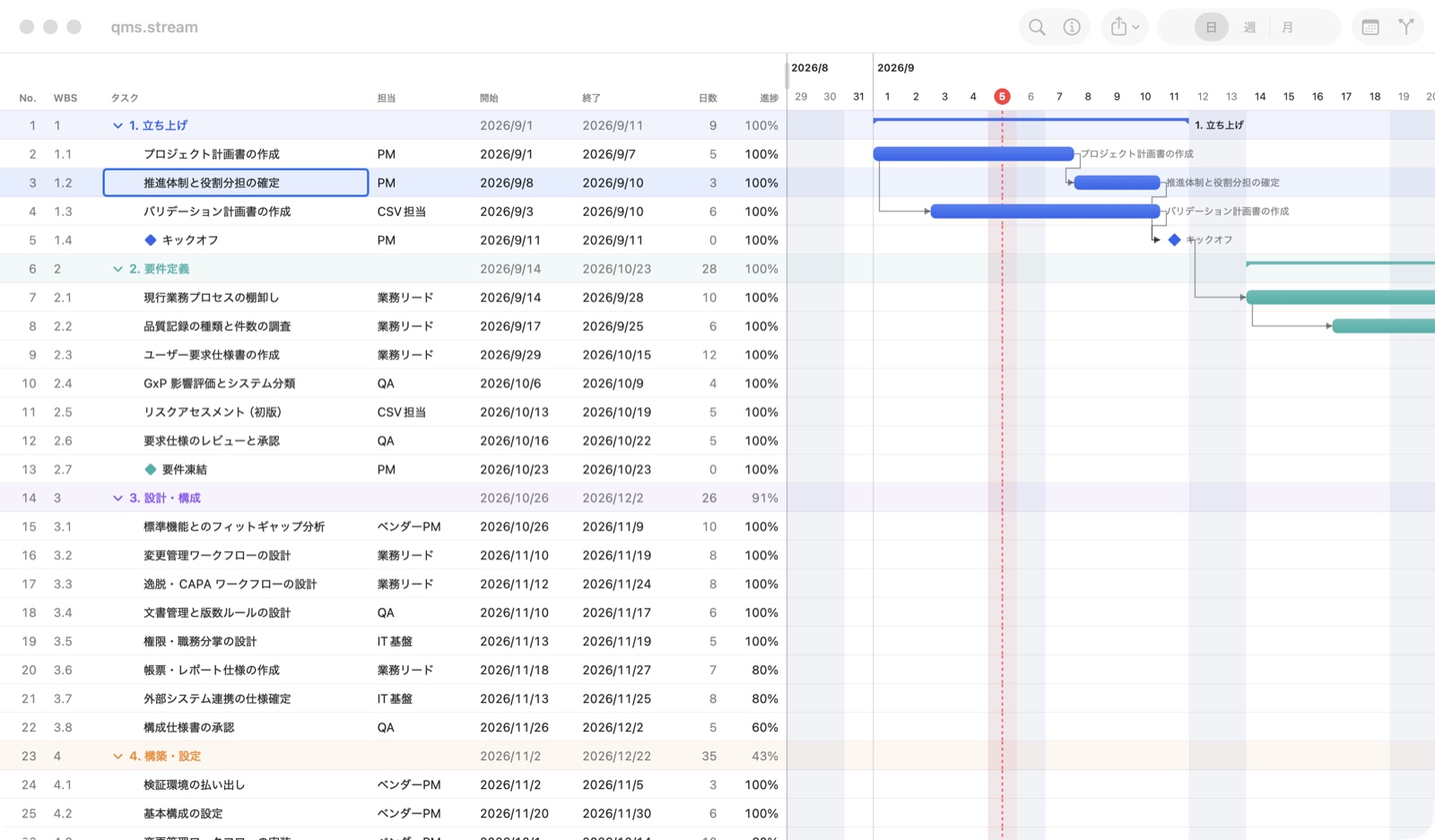
Task: Select row プロジェクト計画書の作成
Action: tap(393, 154)
